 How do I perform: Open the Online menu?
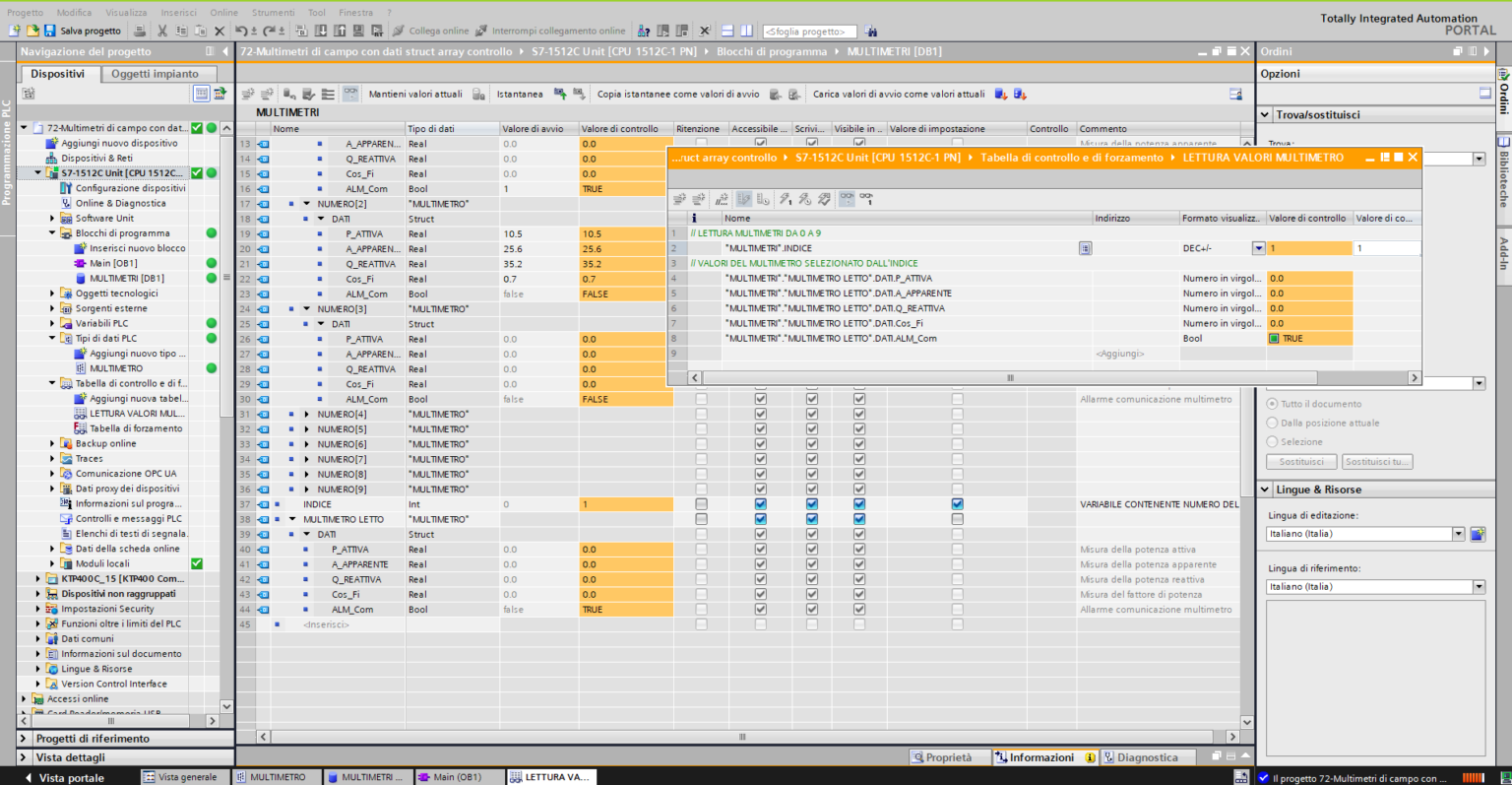coord(223,12)
